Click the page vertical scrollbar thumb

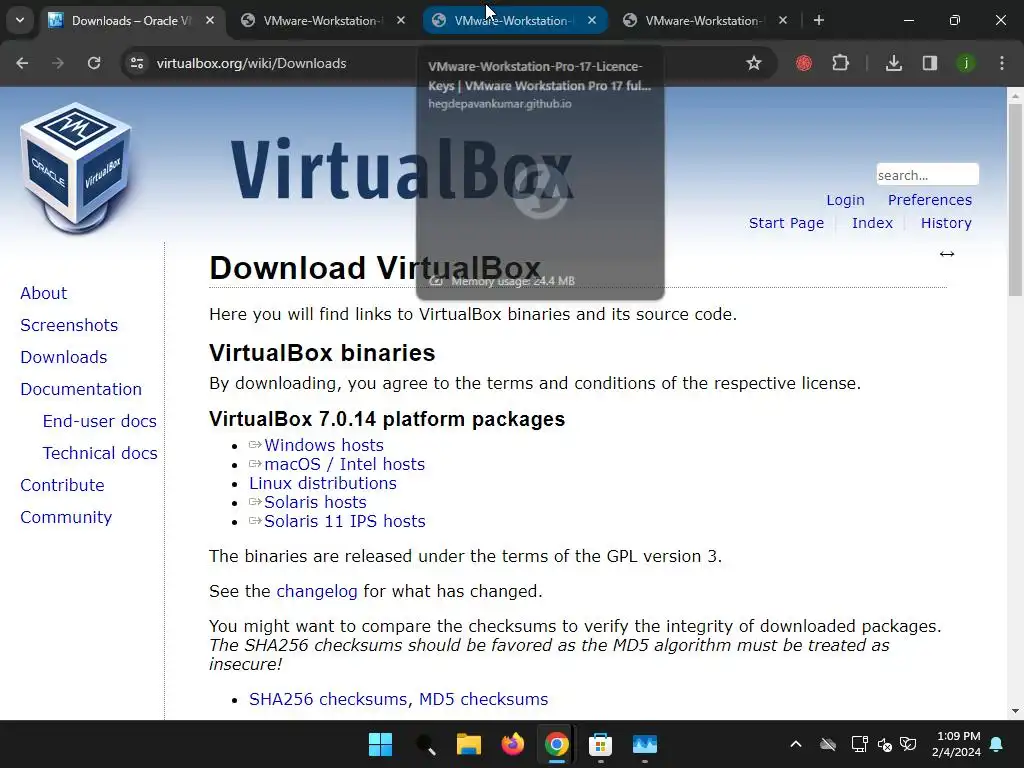click(1015, 199)
